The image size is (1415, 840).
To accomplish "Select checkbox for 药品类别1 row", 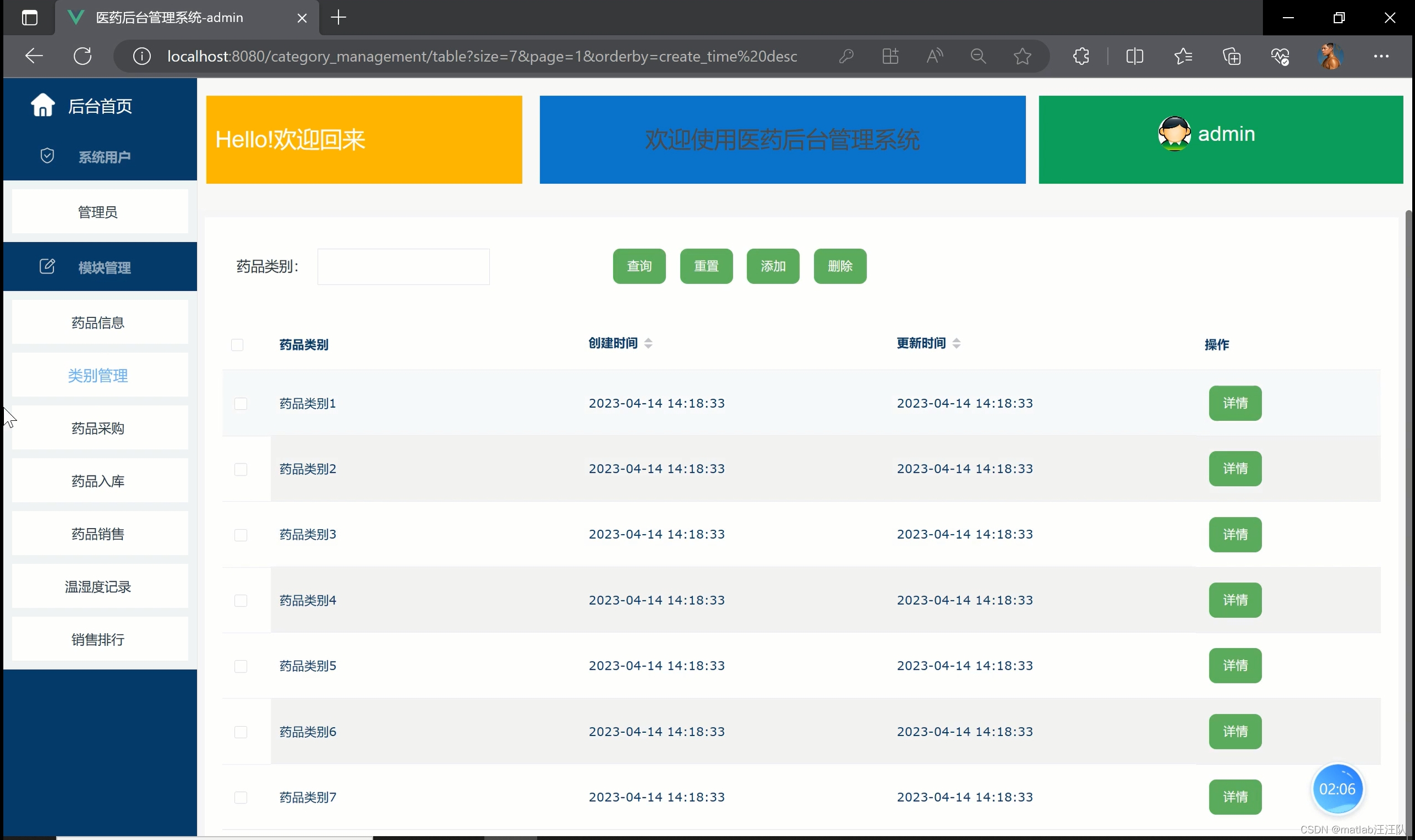I will [x=241, y=404].
